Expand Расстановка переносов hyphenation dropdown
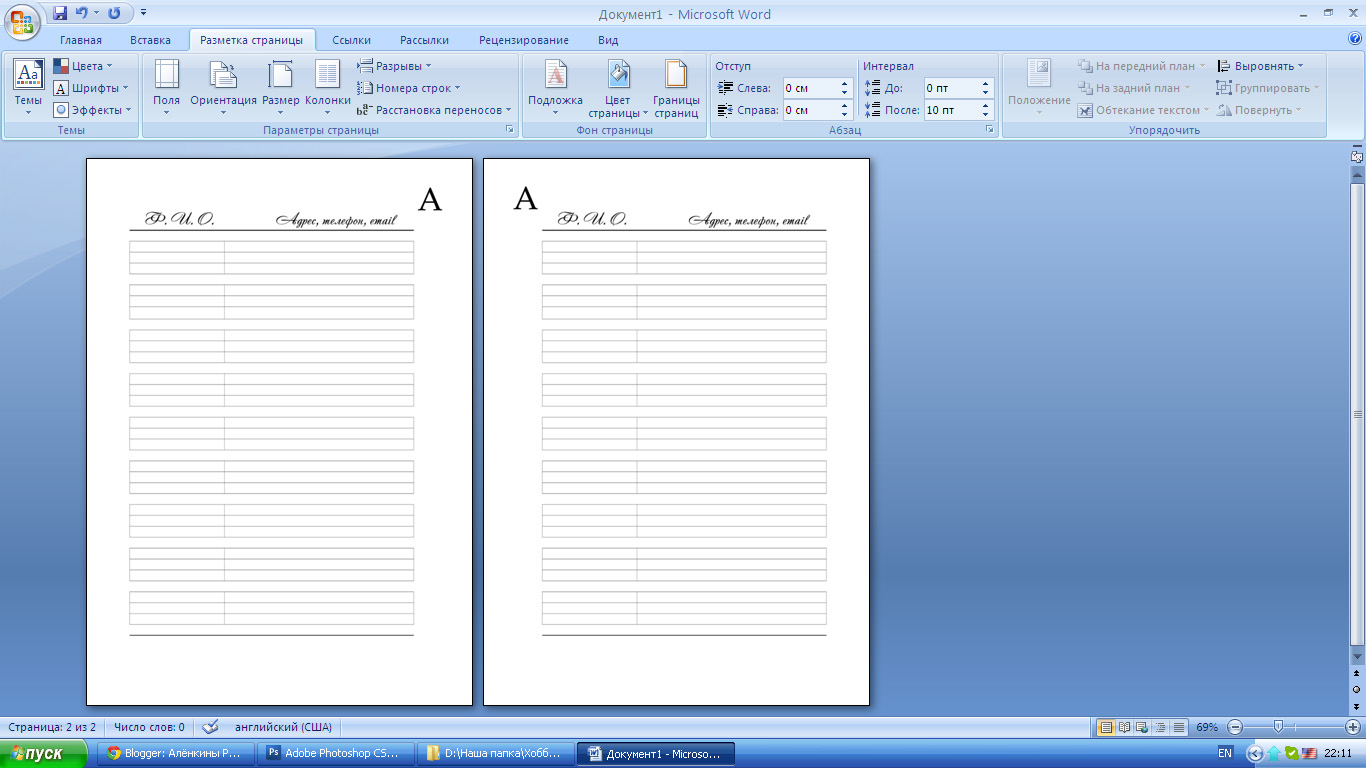Viewport: 1366px width, 768px height. [435, 110]
